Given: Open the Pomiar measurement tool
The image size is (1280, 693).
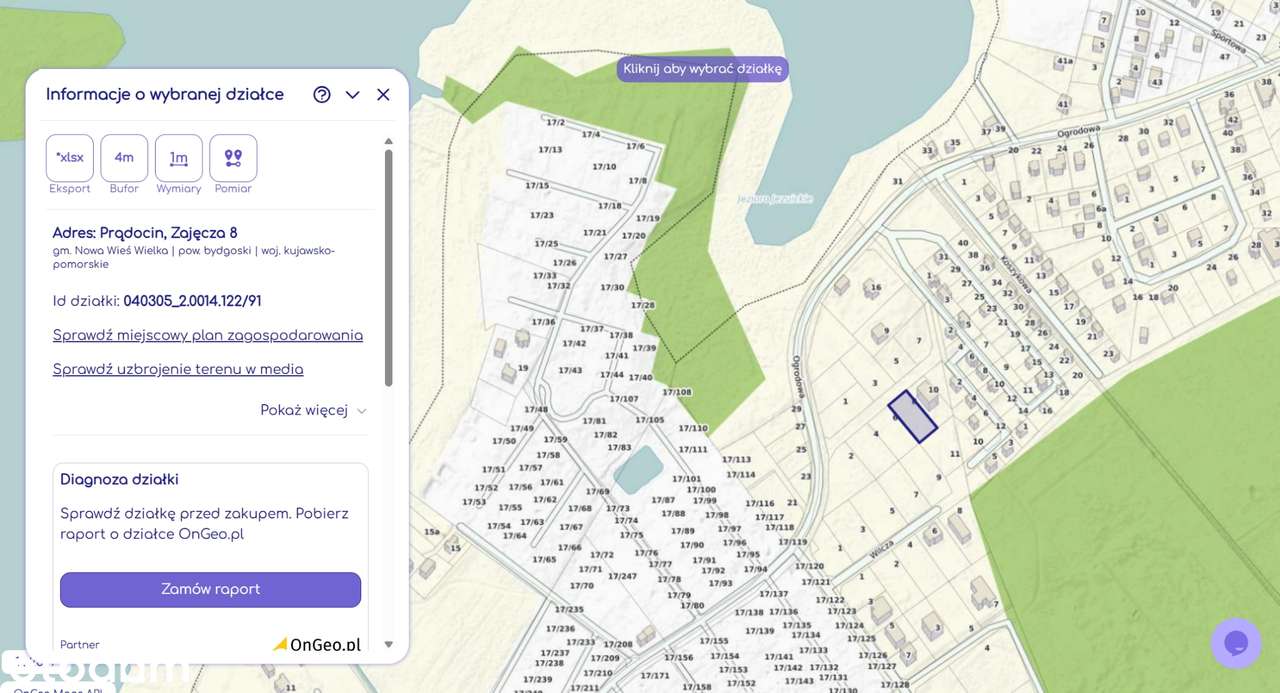Looking at the screenshot, I should click(x=233, y=158).
